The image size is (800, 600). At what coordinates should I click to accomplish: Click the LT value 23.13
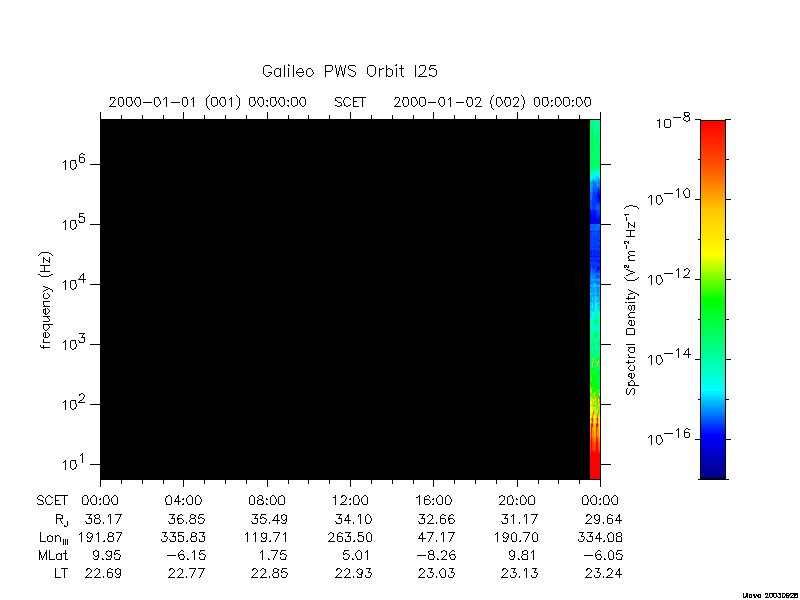(x=519, y=573)
